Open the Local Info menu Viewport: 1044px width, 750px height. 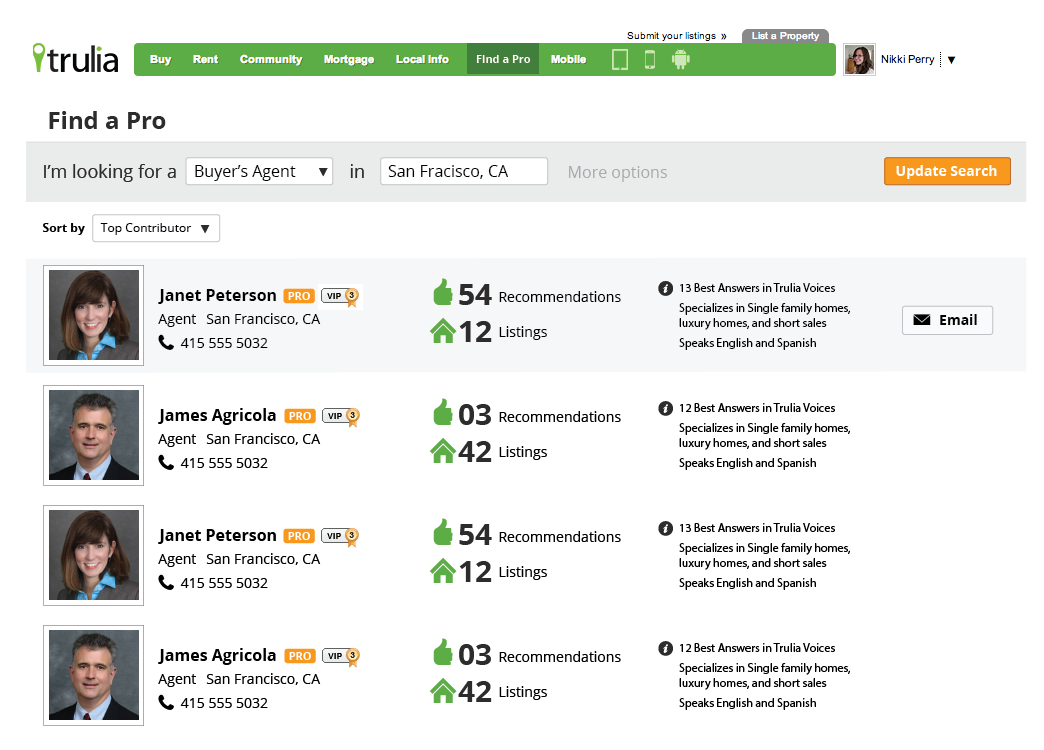click(x=422, y=59)
